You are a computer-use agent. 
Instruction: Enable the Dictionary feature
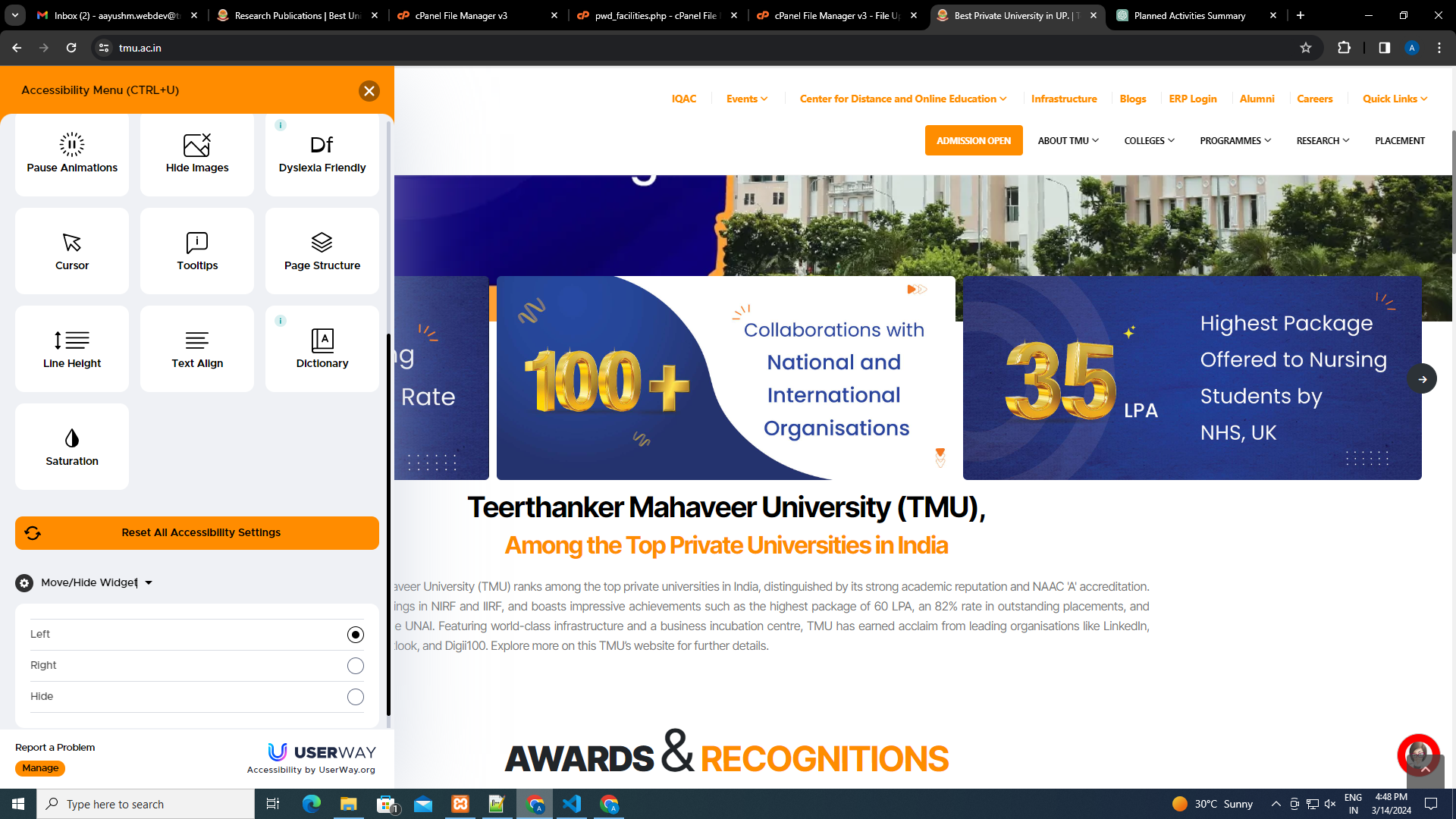[x=322, y=349]
